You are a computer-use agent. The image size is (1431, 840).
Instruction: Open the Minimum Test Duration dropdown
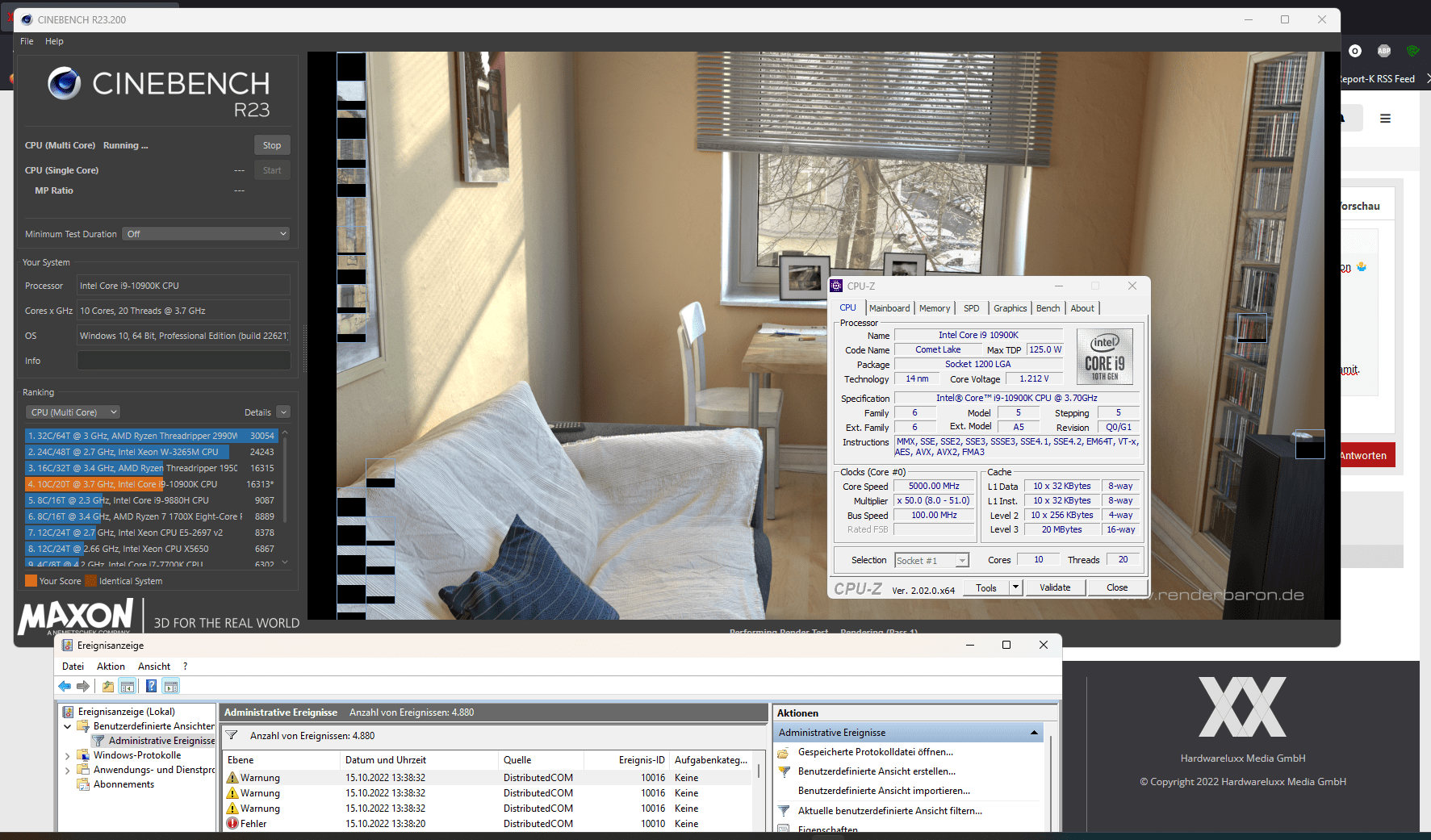point(207,234)
